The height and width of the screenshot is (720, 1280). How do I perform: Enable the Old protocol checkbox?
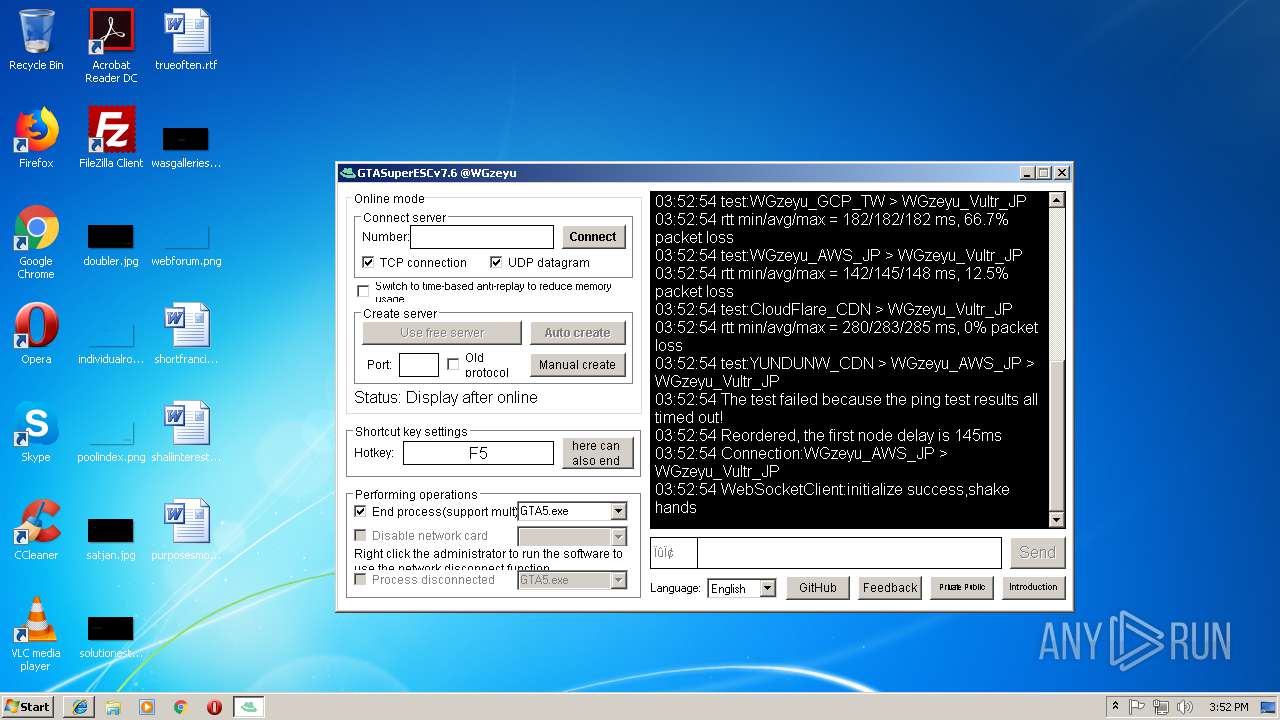click(x=453, y=364)
